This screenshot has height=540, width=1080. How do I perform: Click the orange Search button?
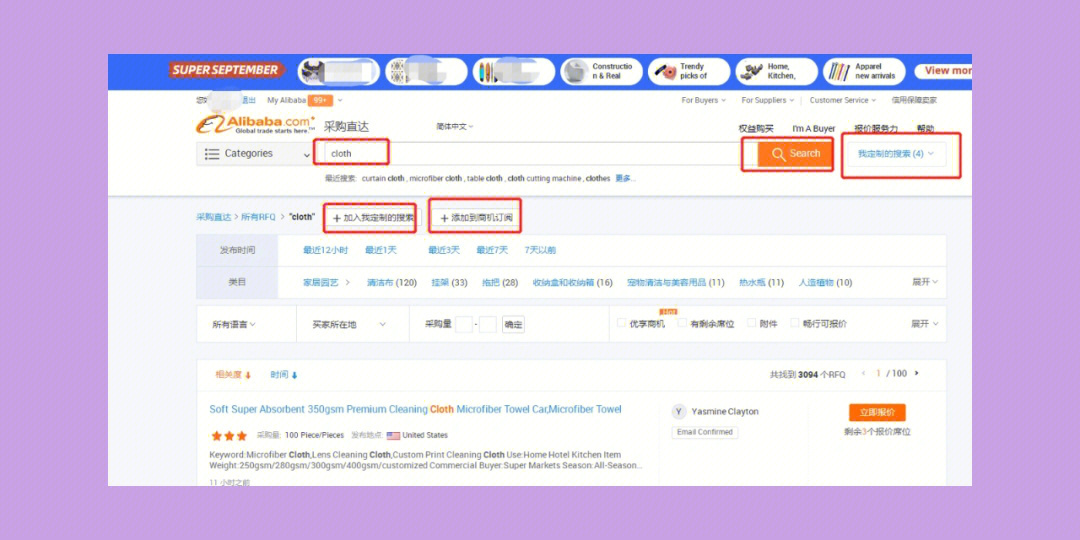(x=796, y=154)
